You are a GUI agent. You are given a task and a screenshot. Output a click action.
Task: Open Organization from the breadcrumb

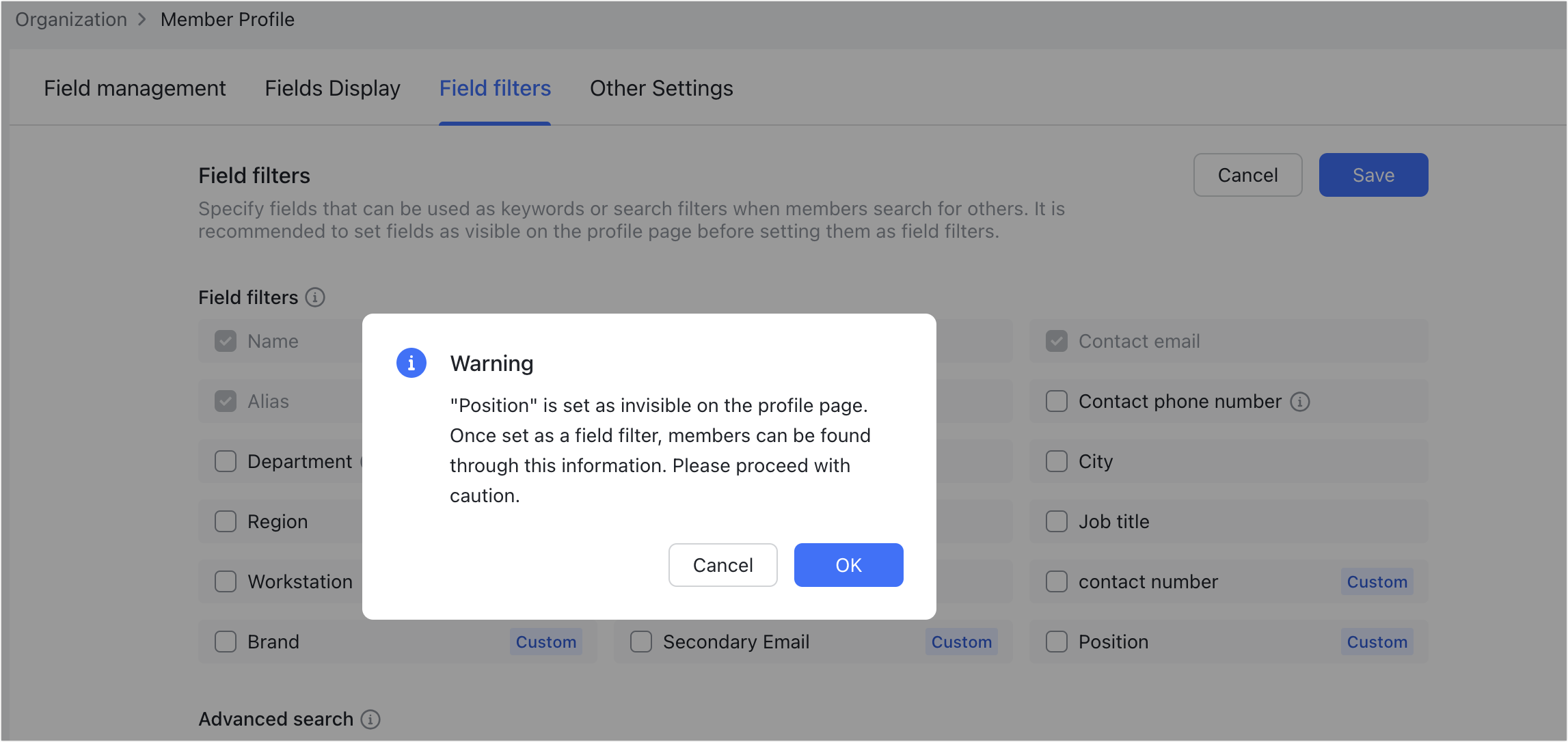(x=70, y=19)
